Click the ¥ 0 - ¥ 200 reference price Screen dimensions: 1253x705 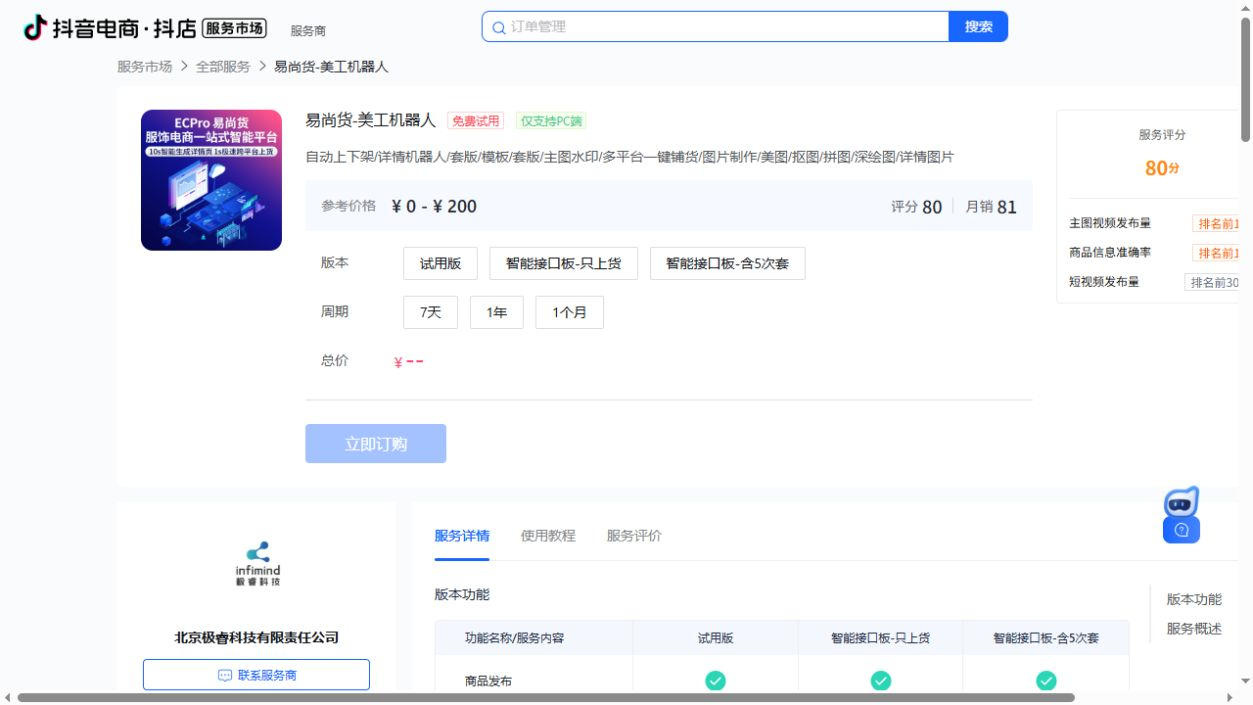434,207
